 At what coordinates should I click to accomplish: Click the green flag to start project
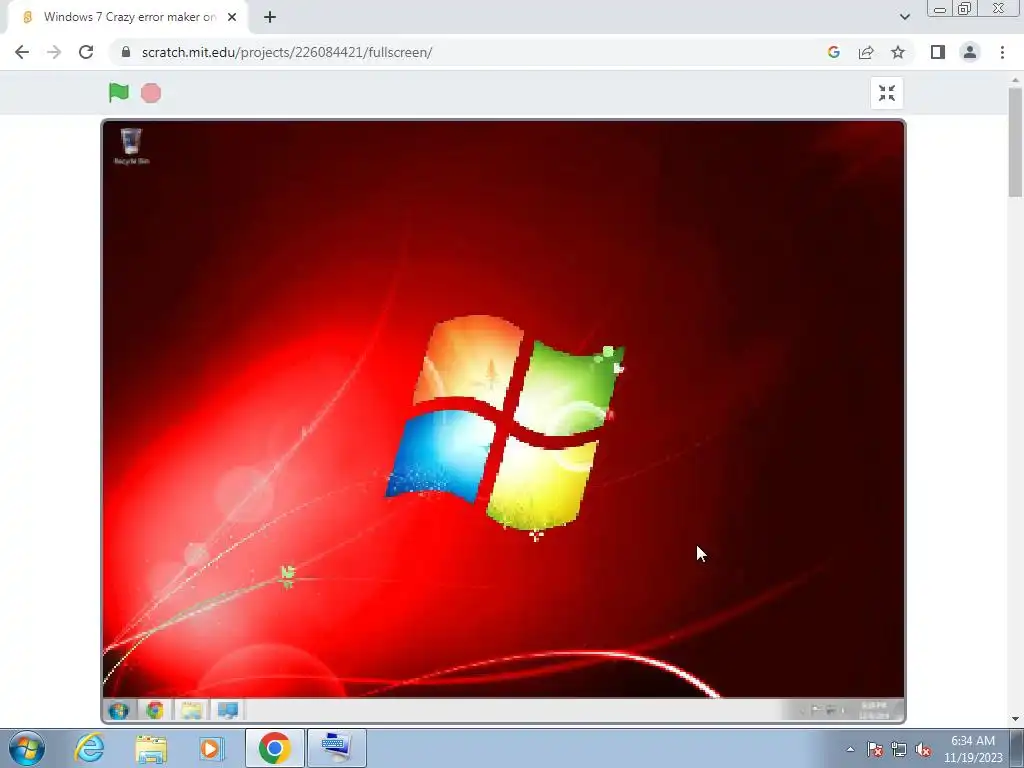click(x=119, y=93)
